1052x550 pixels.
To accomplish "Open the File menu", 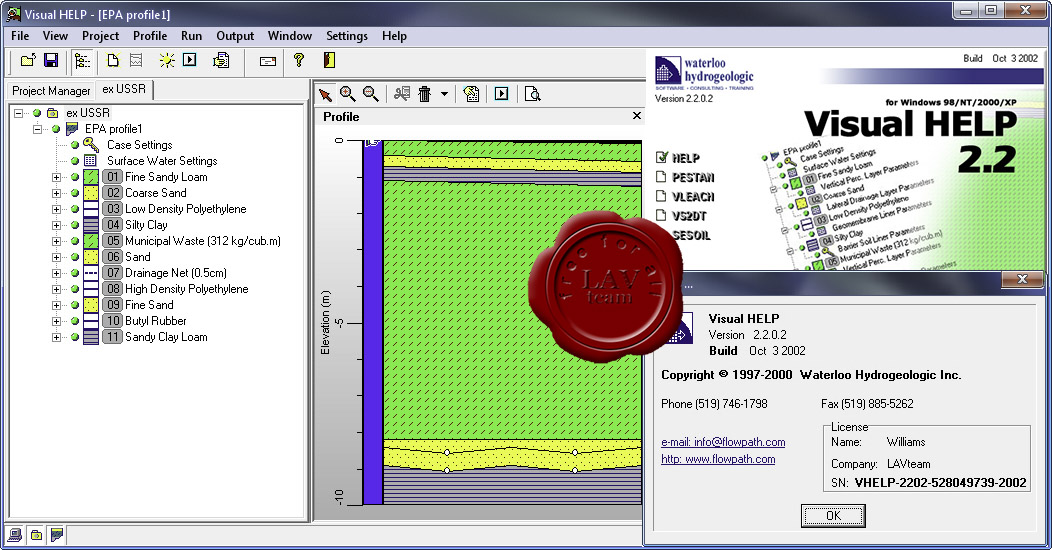I will [x=20, y=36].
